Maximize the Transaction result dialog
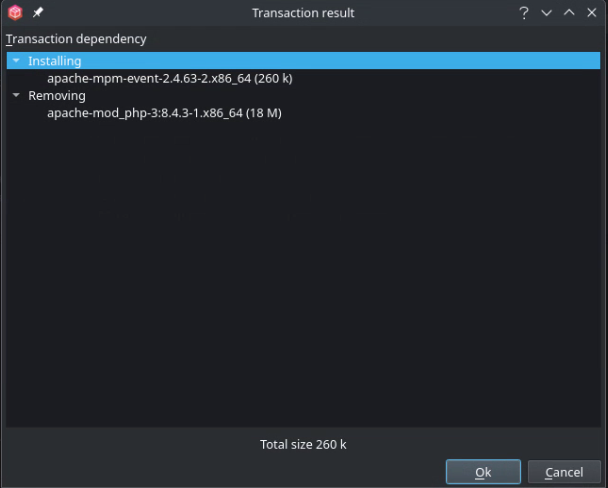This screenshot has width=608, height=488. [569, 13]
